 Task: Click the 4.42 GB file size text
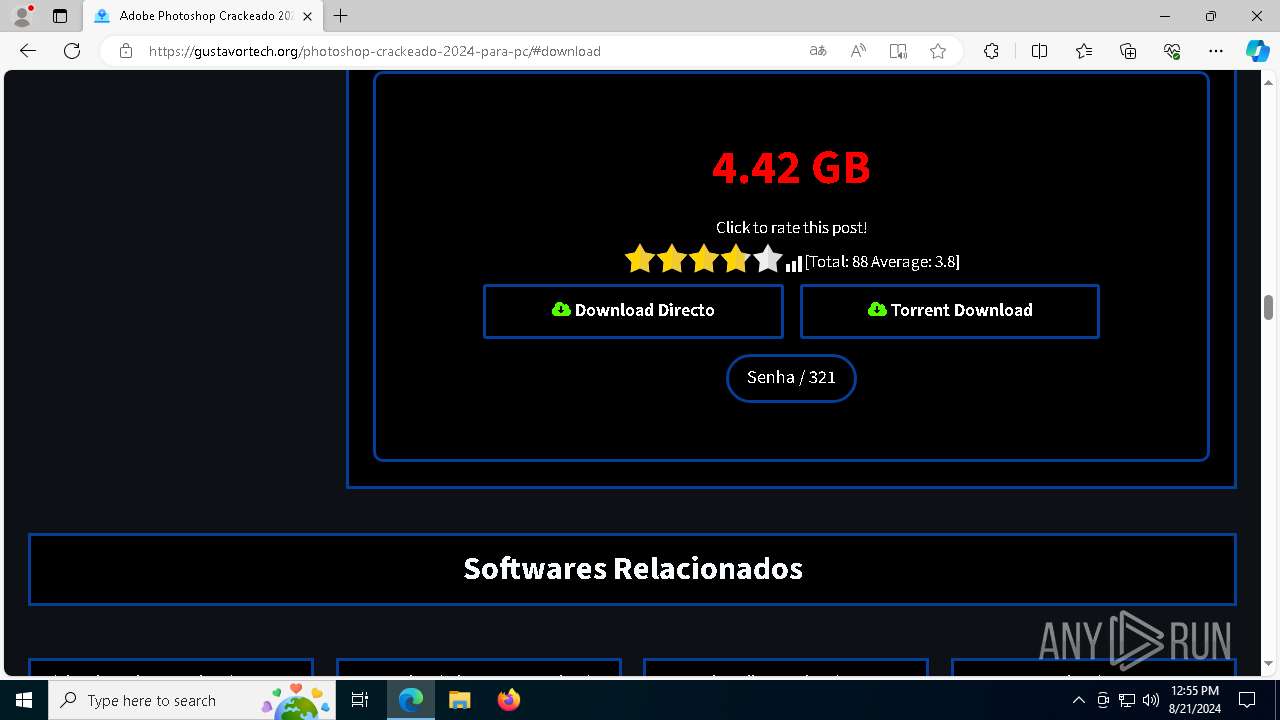click(x=791, y=168)
